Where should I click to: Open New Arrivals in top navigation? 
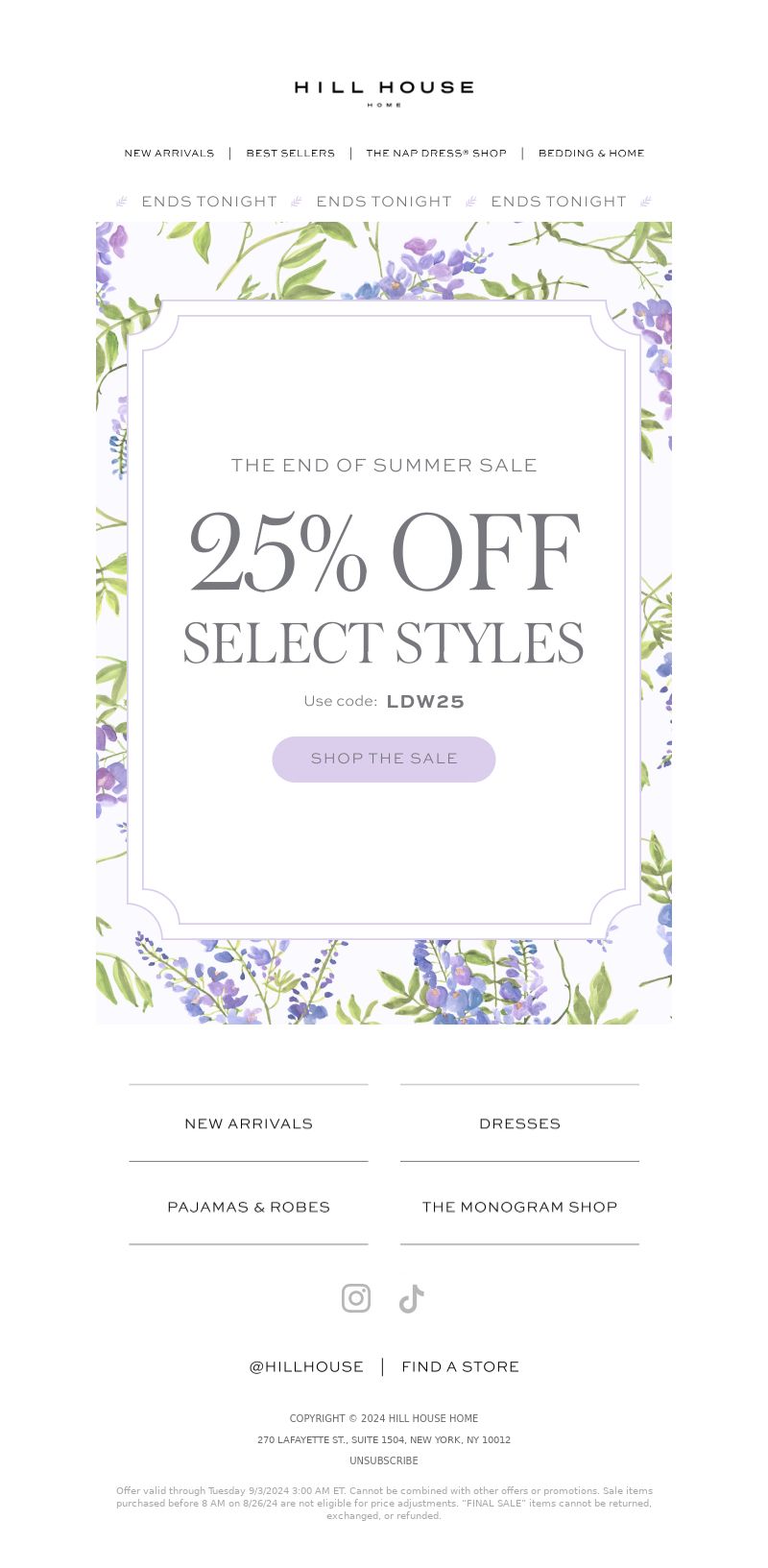tap(169, 153)
